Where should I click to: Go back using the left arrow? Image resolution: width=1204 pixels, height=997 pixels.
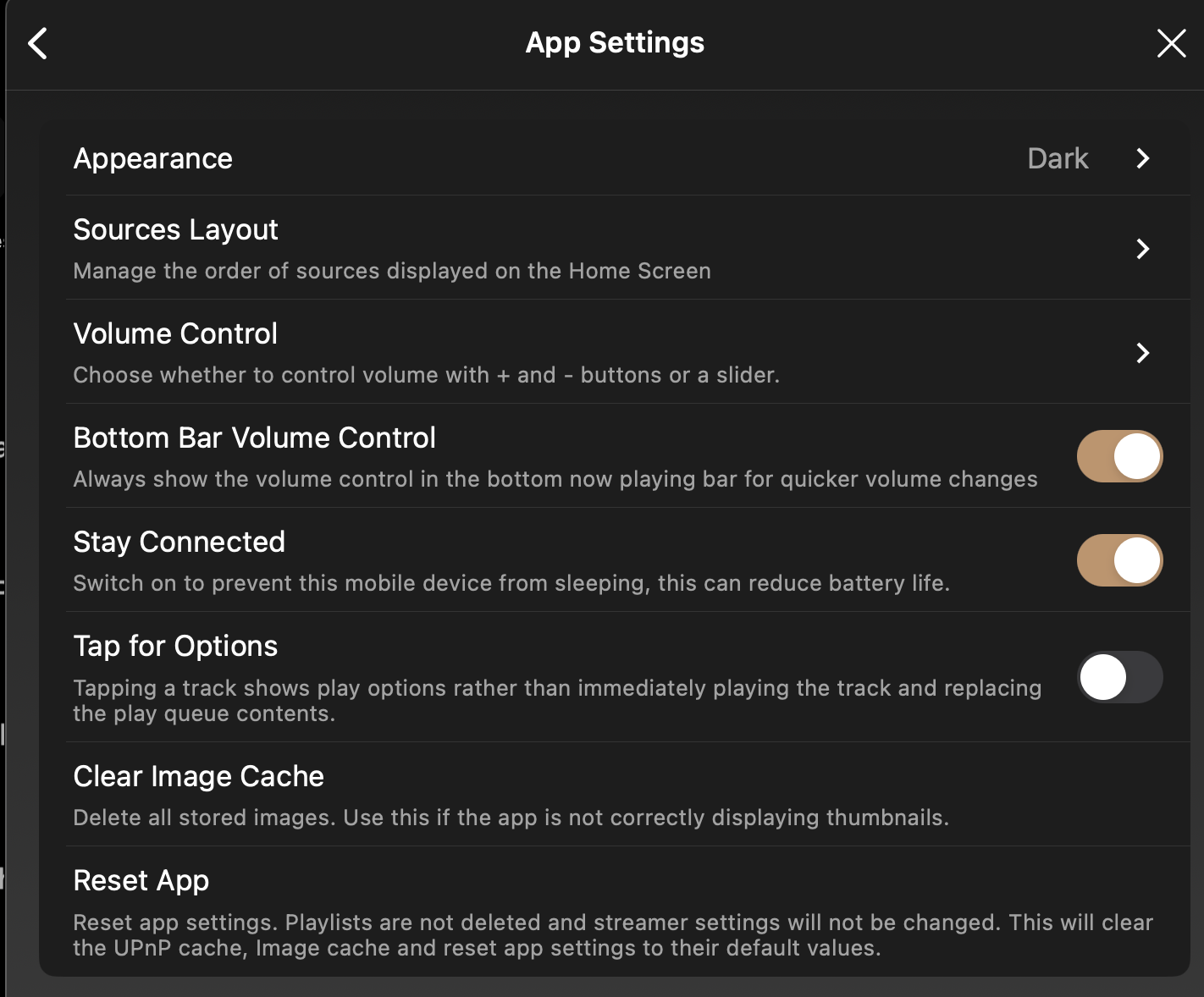[x=38, y=43]
